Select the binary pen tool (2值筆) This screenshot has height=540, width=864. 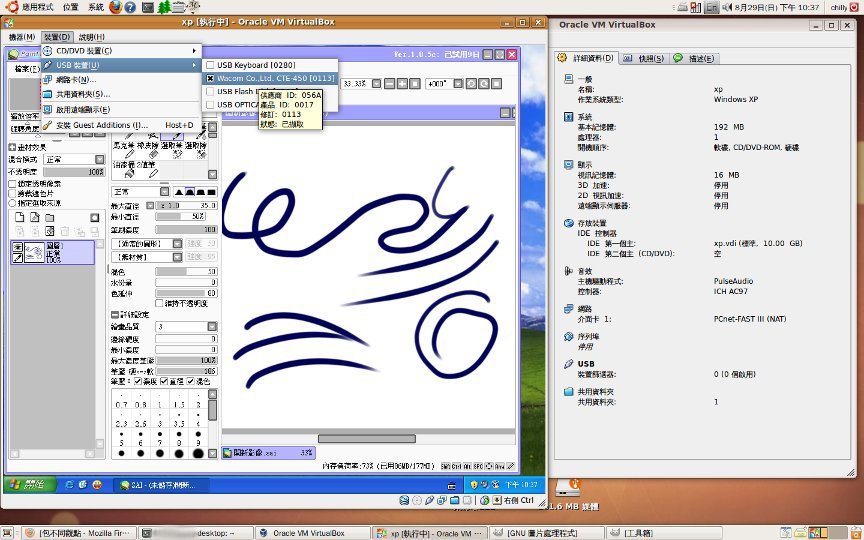pyautogui.click(x=148, y=170)
